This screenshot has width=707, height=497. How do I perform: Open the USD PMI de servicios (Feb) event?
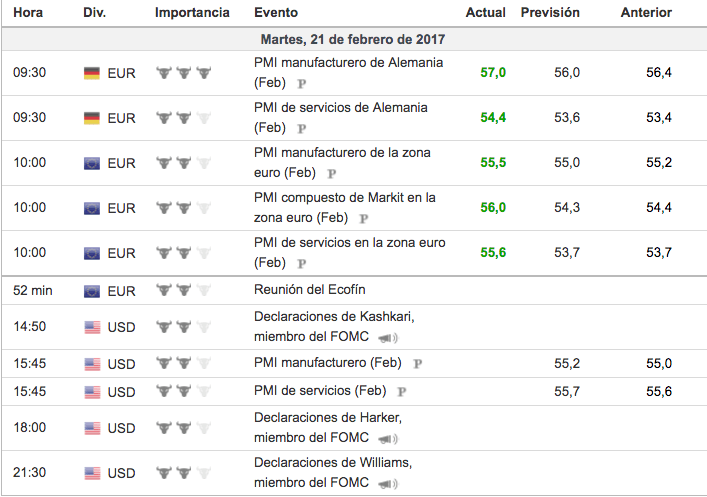coord(320,391)
